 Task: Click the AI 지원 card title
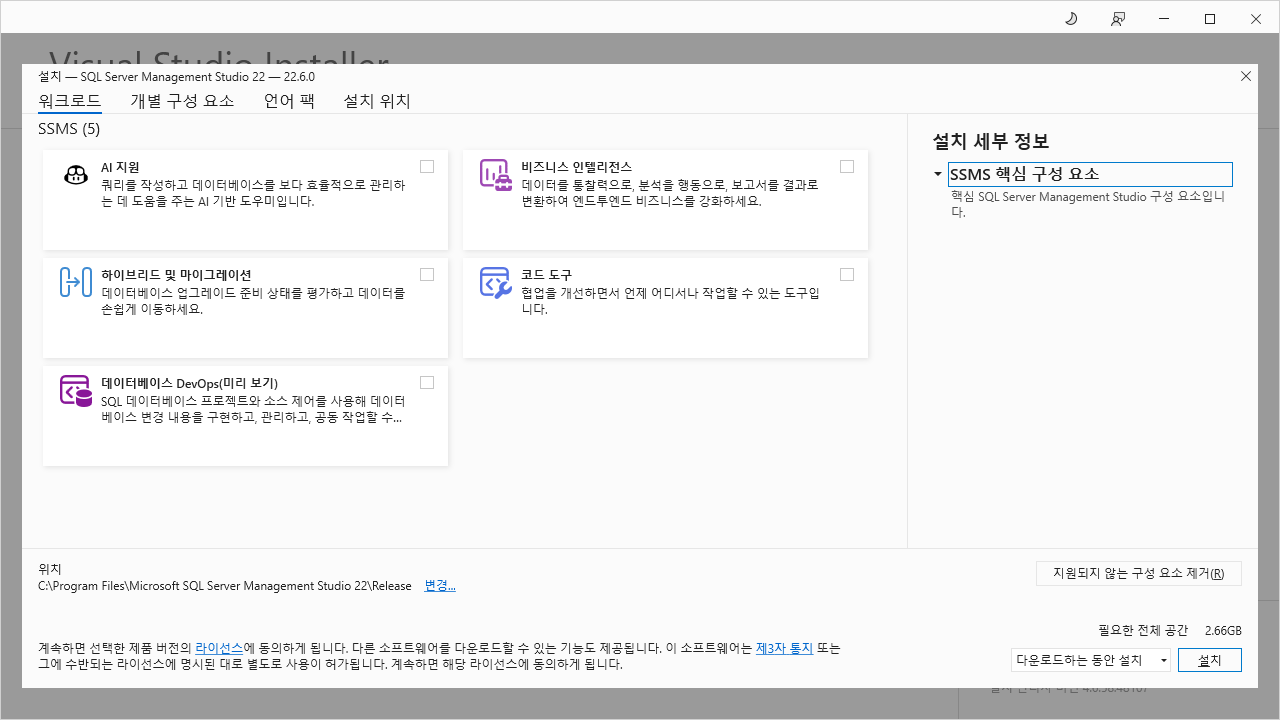[x=120, y=167]
